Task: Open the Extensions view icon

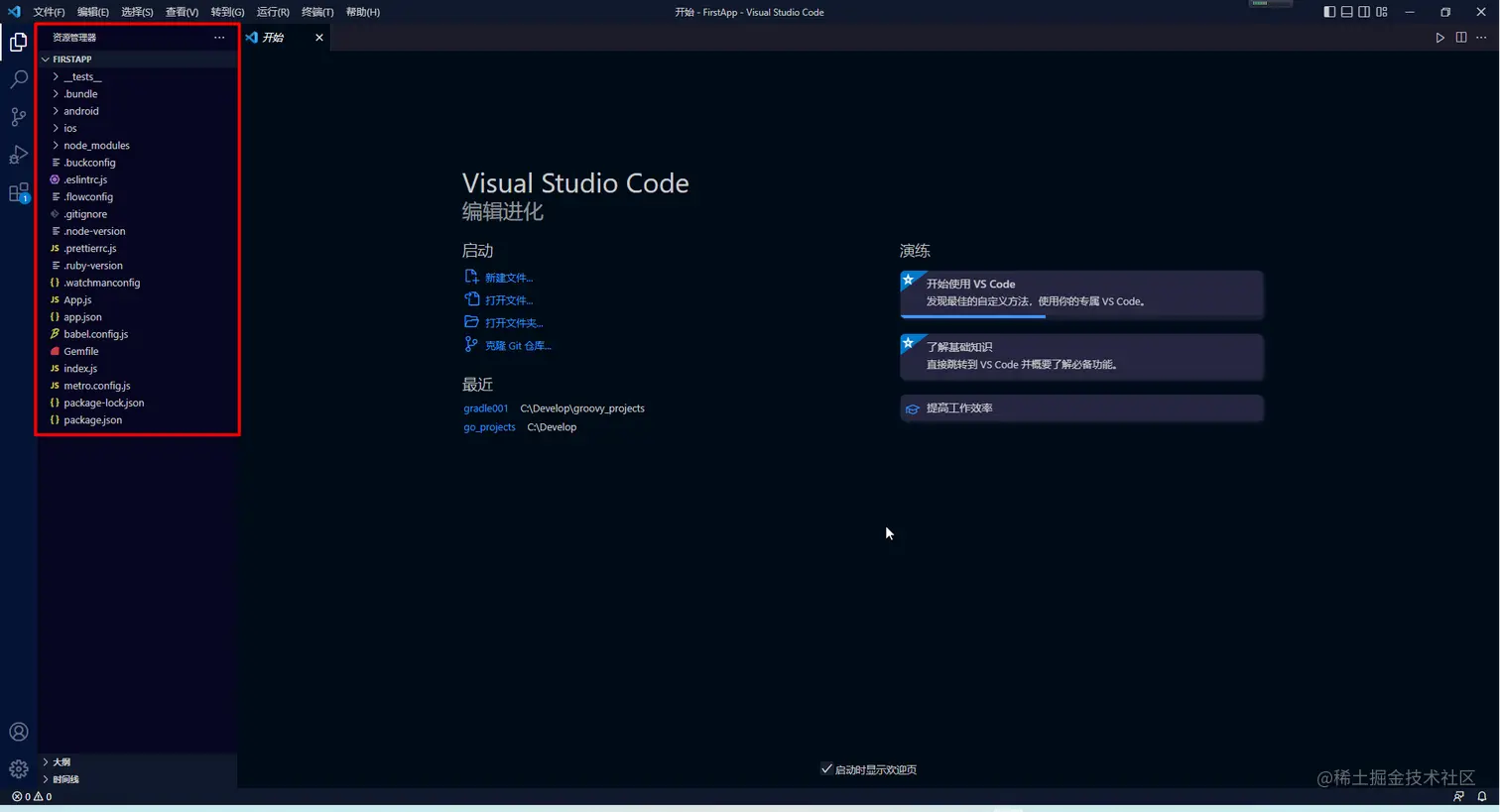Action: pyautogui.click(x=18, y=192)
